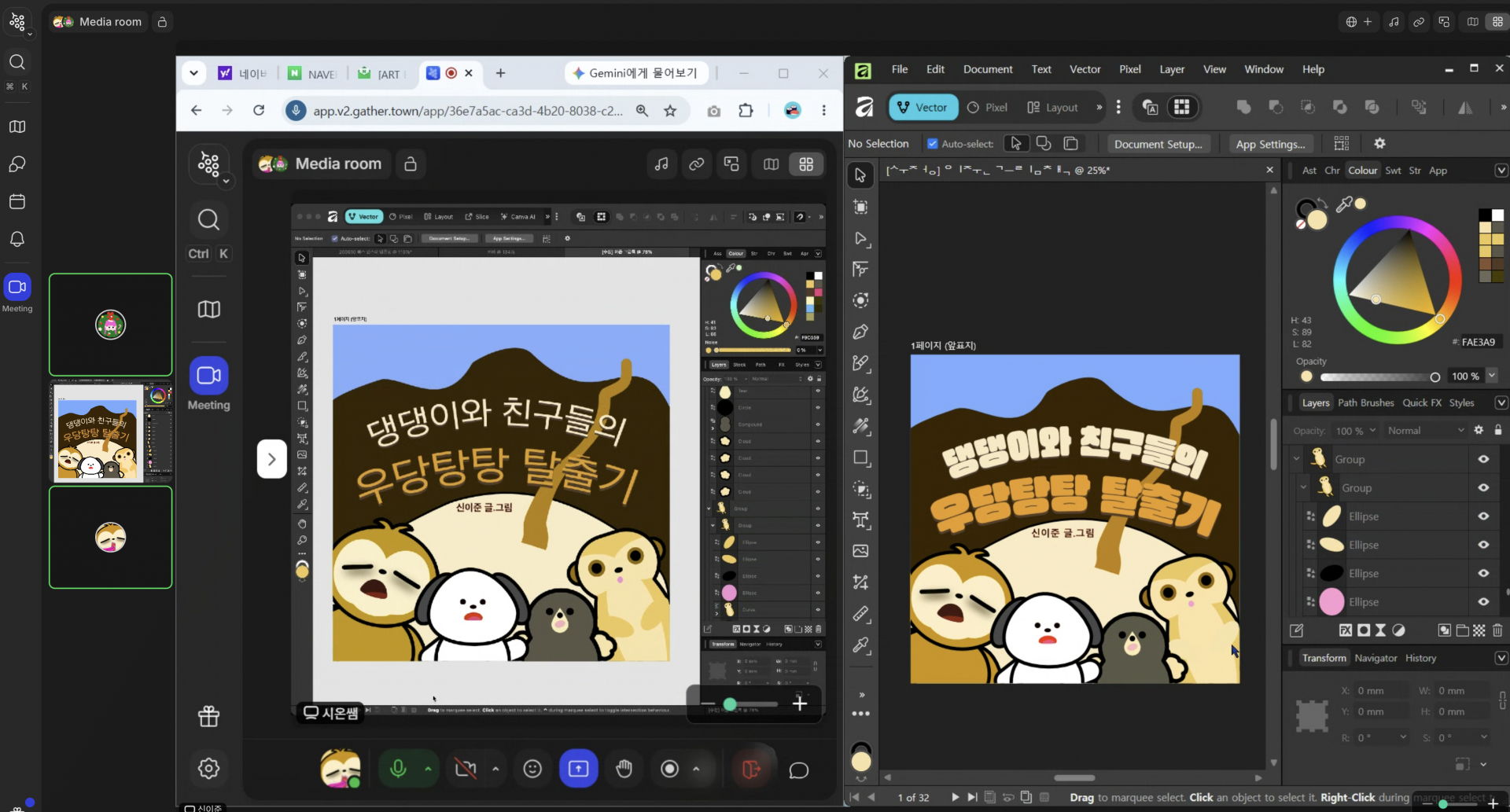Collapse the first Group layer
Screen dimensions: 1510x812
[x=1296, y=459]
